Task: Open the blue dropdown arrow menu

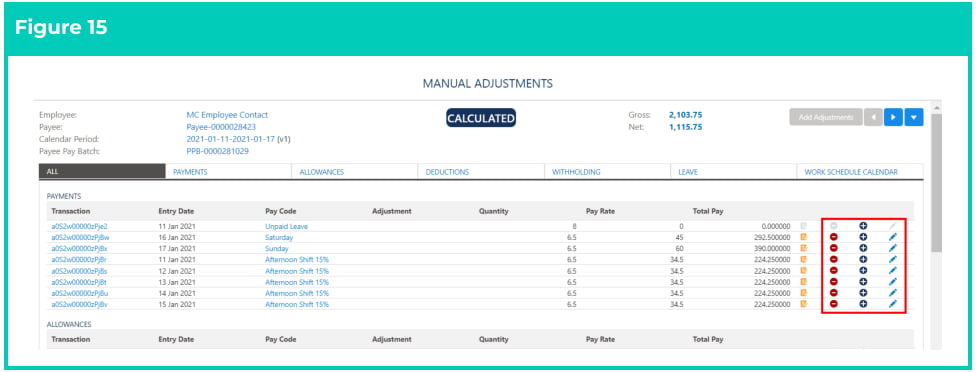Action: point(914,117)
